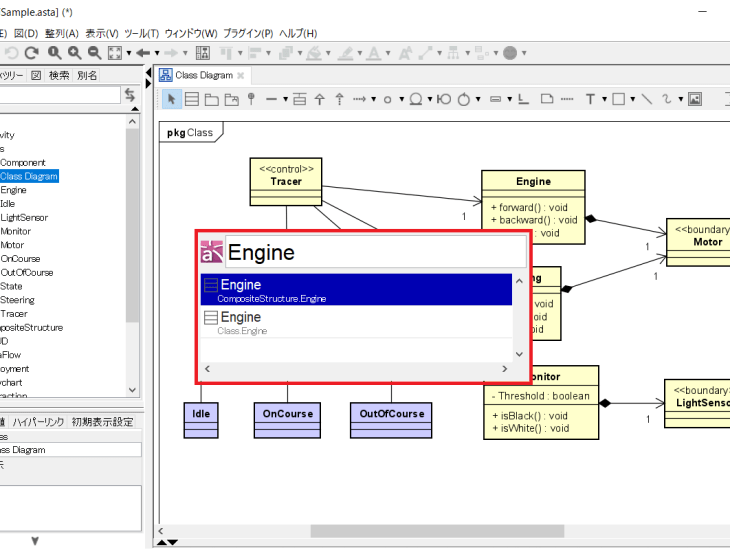This screenshot has width=730, height=550.
Task: Open the dependency arrow type dropdown
Action: (374, 99)
